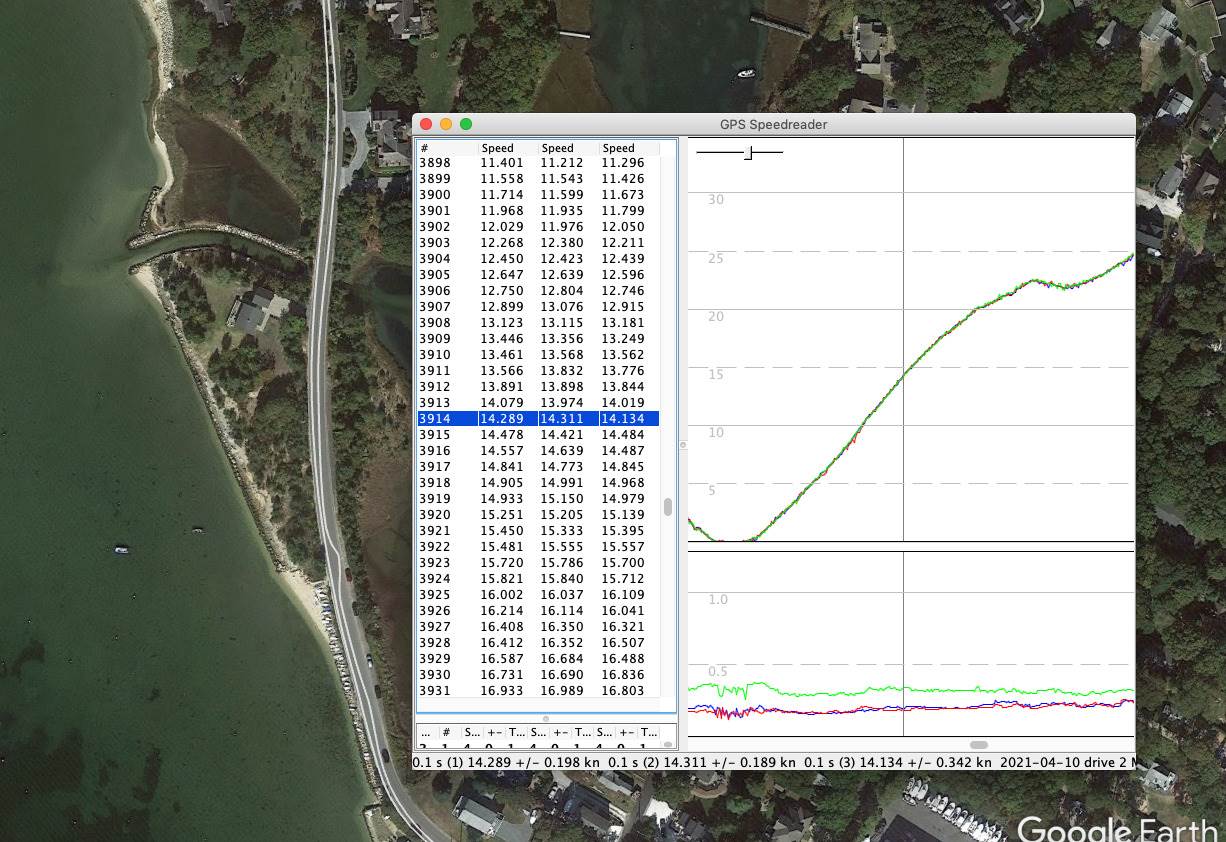The width and height of the screenshot is (1226, 842).
Task: Click the red close window button
Action: [426, 124]
